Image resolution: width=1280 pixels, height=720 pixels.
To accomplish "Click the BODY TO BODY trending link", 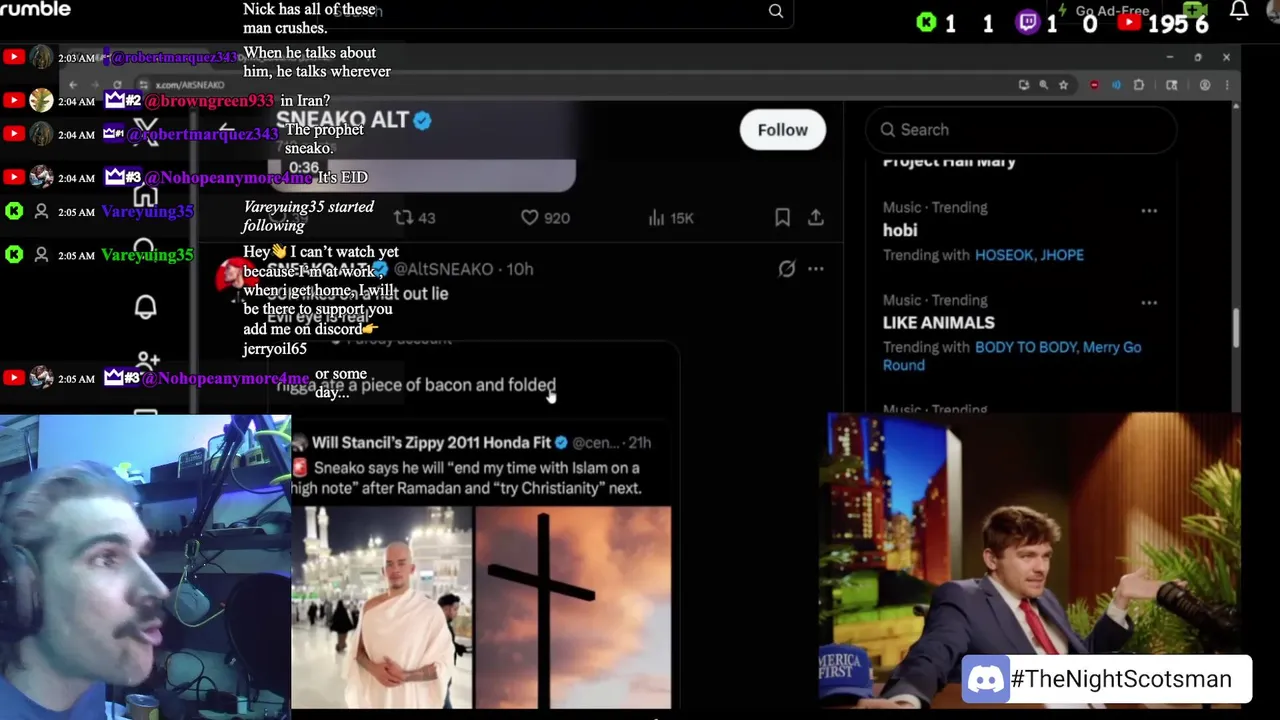I will pyautogui.click(x=1026, y=347).
